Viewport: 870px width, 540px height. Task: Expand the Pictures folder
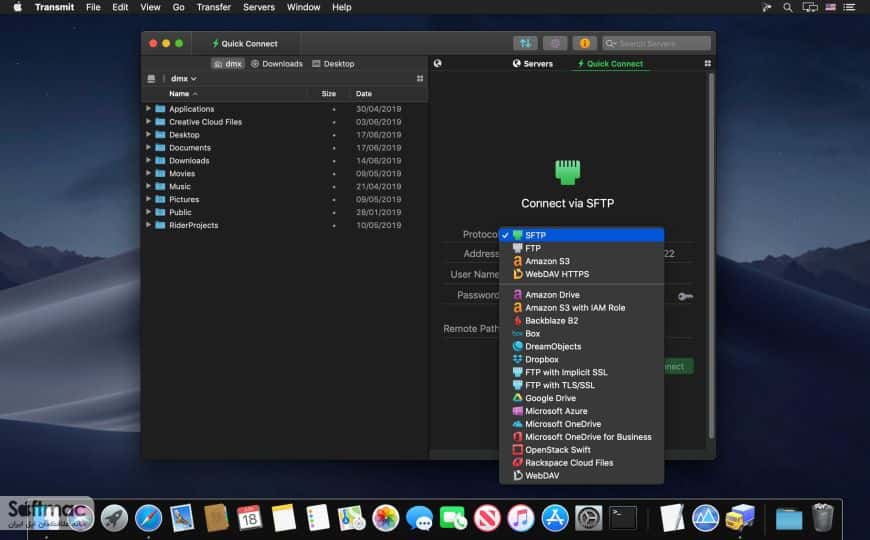148,199
